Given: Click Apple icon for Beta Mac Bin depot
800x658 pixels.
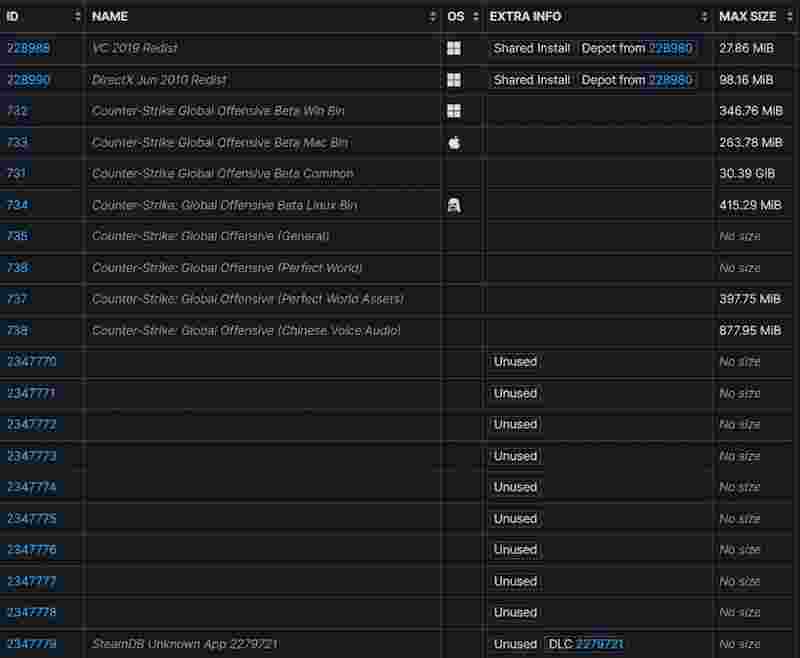Looking at the screenshot, I should tap(454, 142).
